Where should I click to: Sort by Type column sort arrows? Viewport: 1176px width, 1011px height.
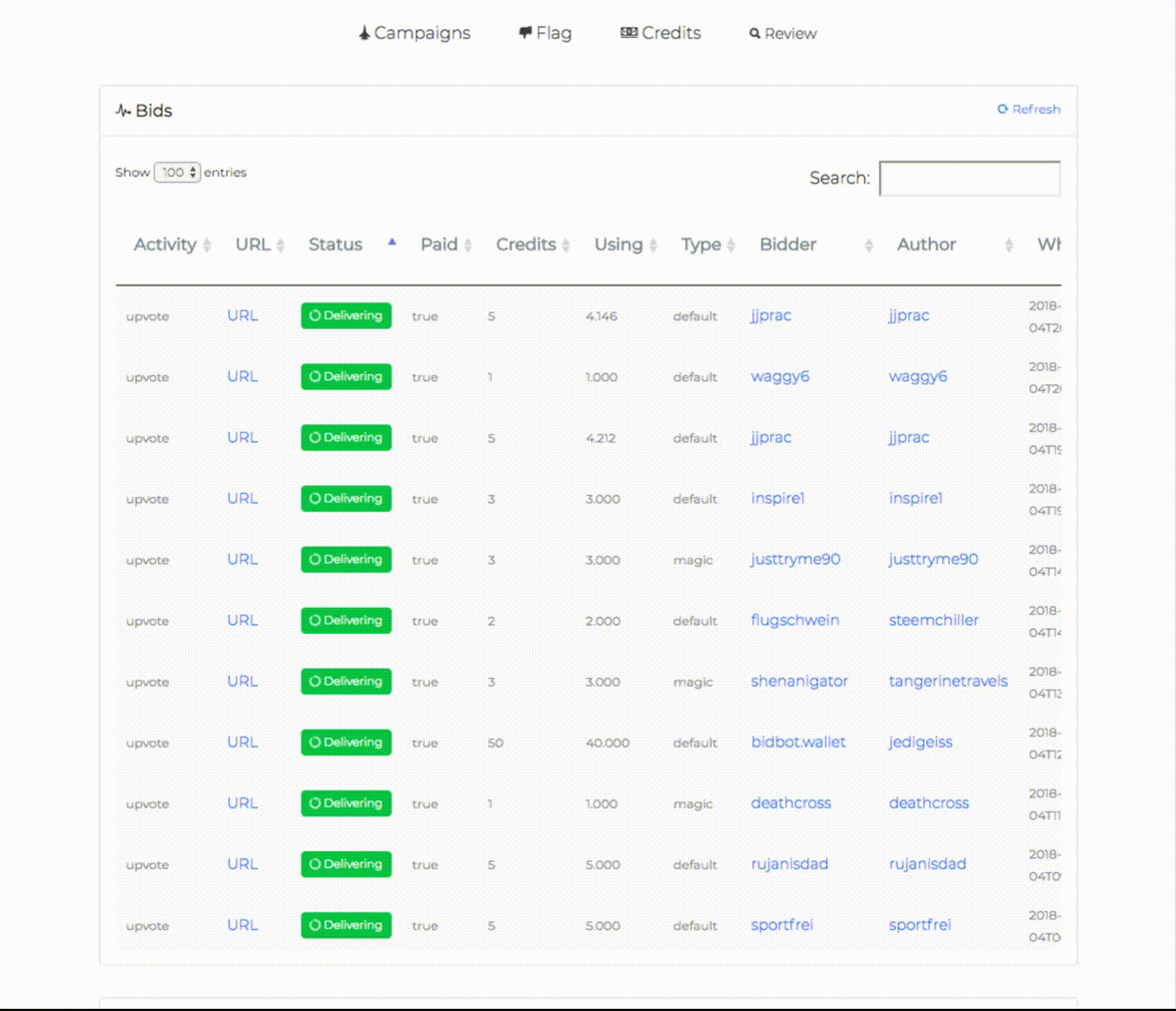tap(731, 245)
